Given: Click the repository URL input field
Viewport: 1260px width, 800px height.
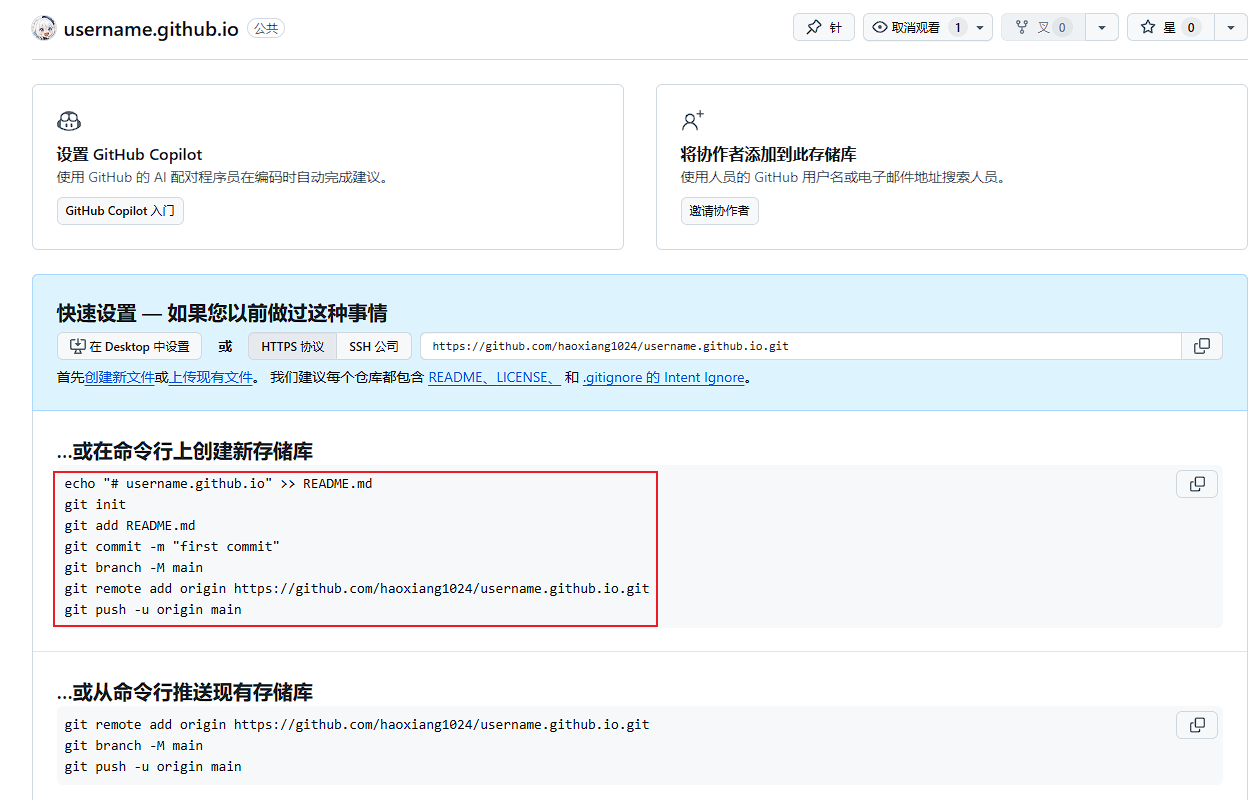Looking at the screenshot, I should (x=801, y=347).
